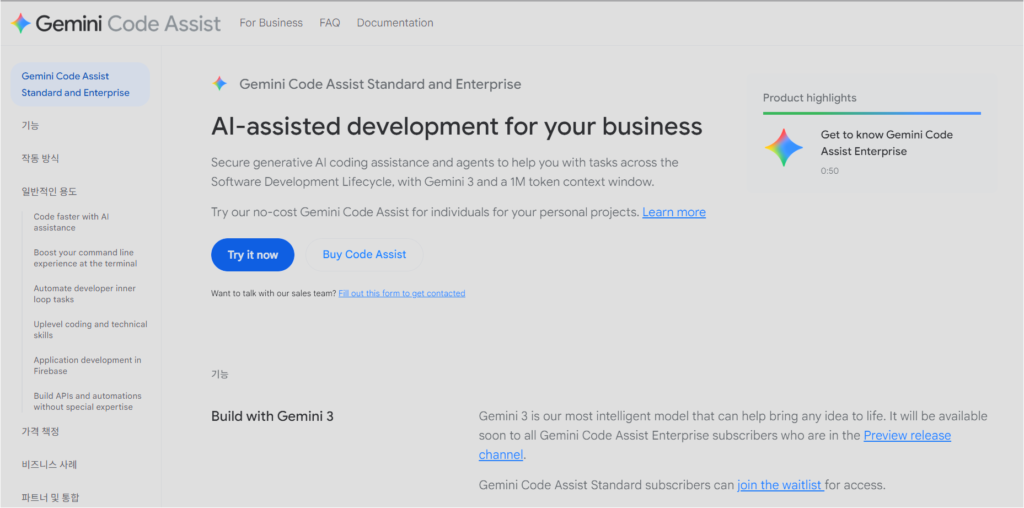The width and height of the screenshot is (1024, 508).
Task: Open the Fill out this form link
Action: [401, 294]
